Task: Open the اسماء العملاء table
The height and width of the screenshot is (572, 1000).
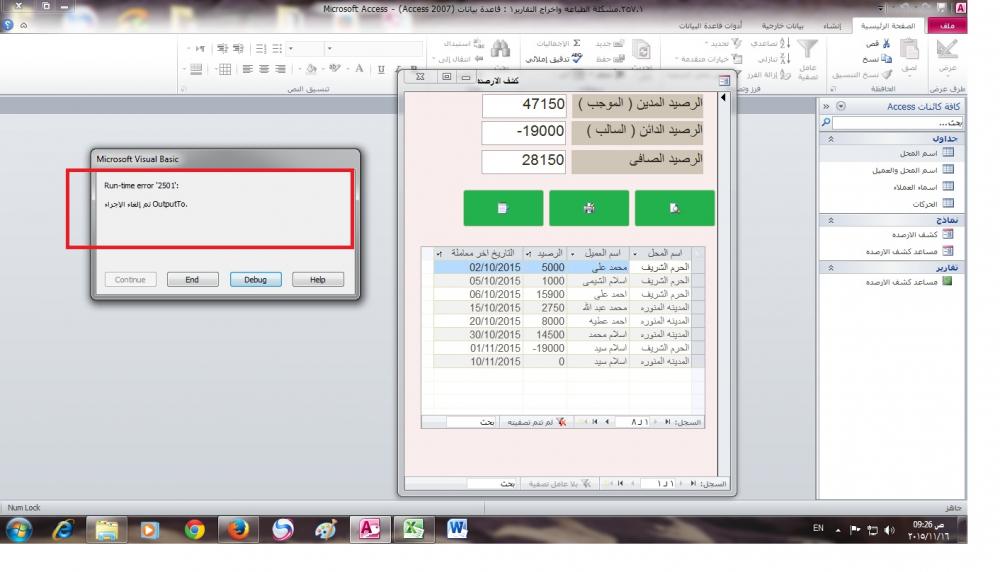Action: click(x=892, y=187)
